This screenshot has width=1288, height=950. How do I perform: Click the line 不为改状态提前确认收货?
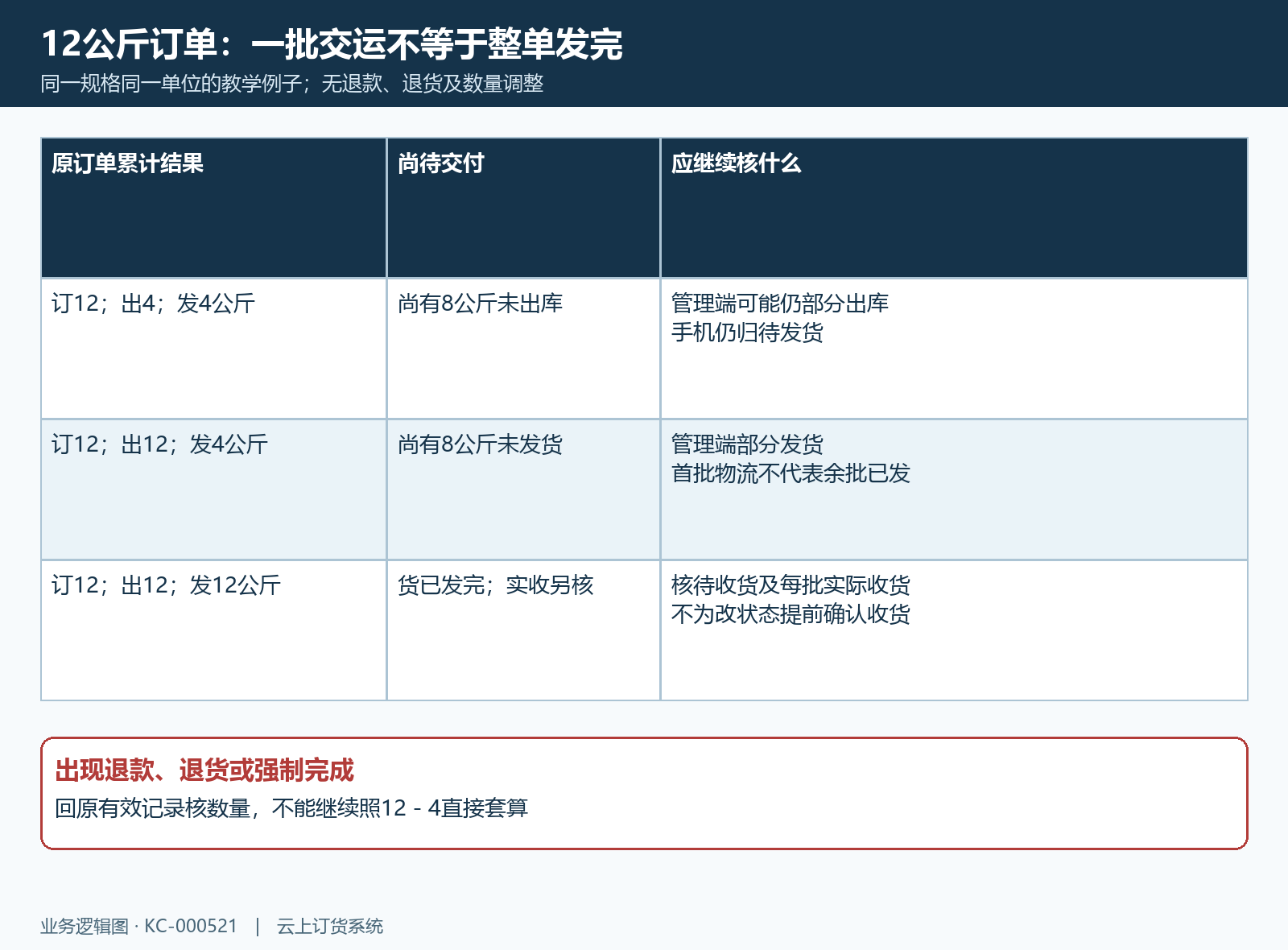pos(791,614)
